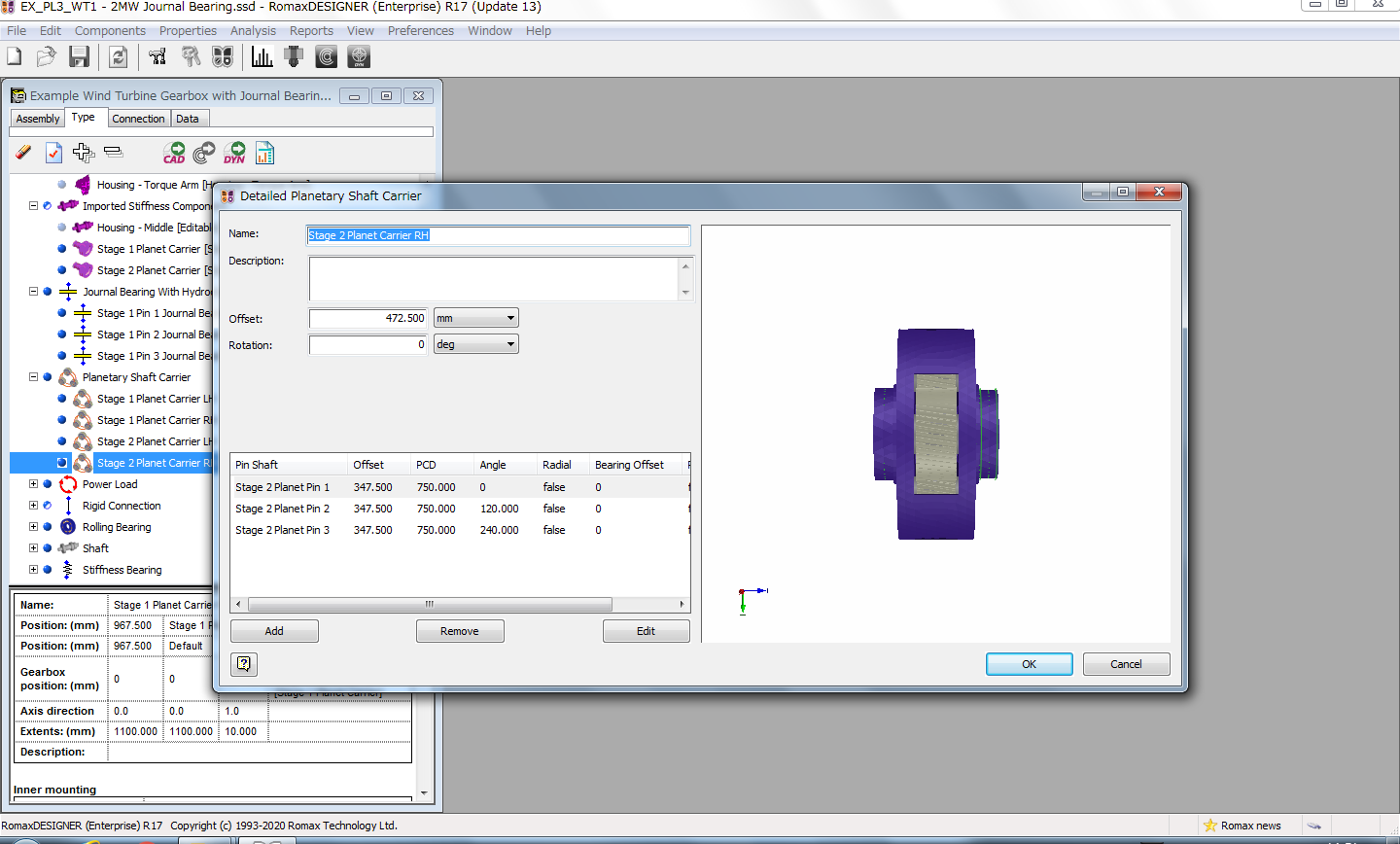Click pin shaft table horizontal scrollbar
The height and width of the screenshot is (844, 1400).
(430, 604)
